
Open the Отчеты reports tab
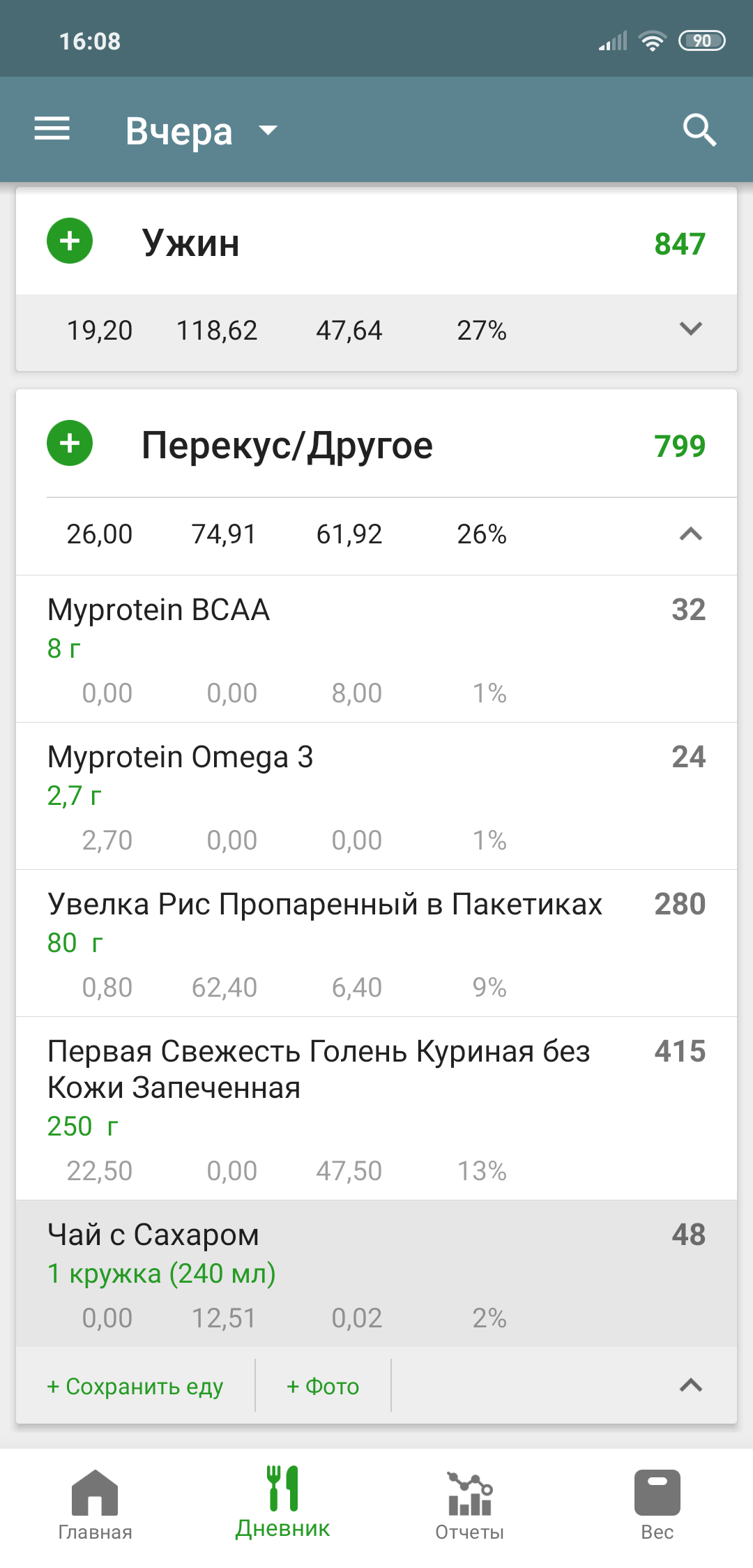click(x=469, y=1502)
